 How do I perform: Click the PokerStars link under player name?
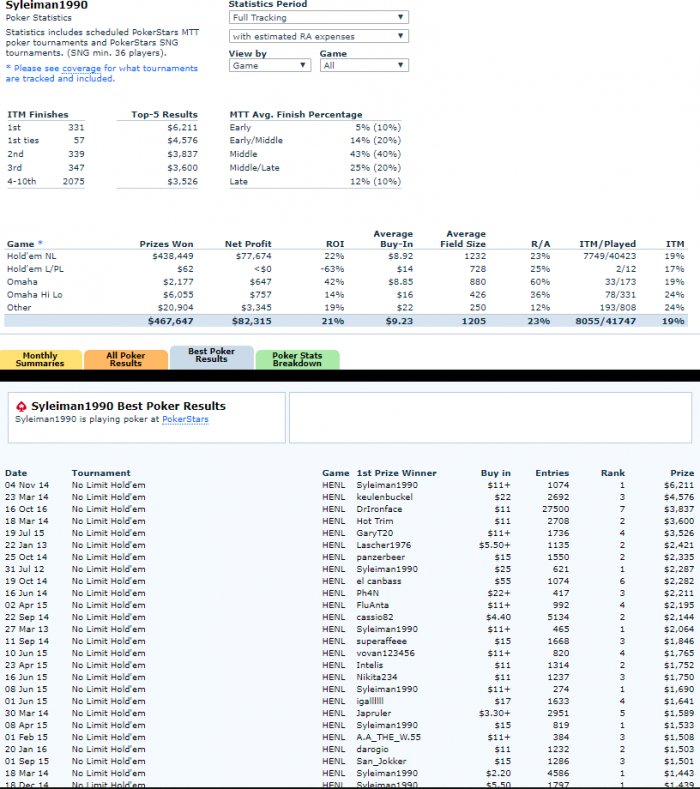185,420
